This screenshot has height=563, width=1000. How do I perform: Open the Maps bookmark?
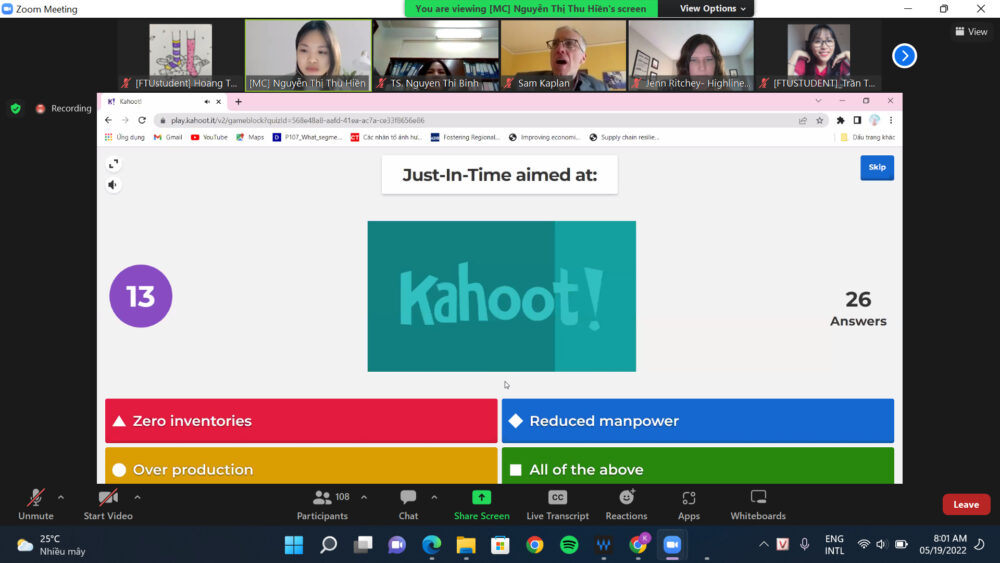tap(250, 137)
